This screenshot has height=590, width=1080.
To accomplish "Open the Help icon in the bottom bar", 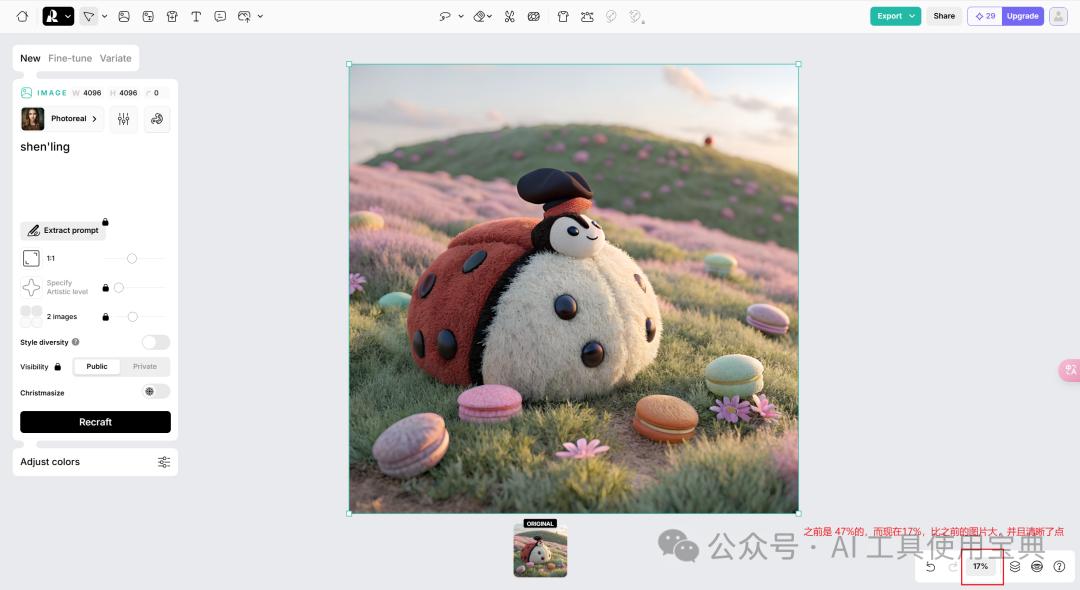I will click(x=1060, y=566).
